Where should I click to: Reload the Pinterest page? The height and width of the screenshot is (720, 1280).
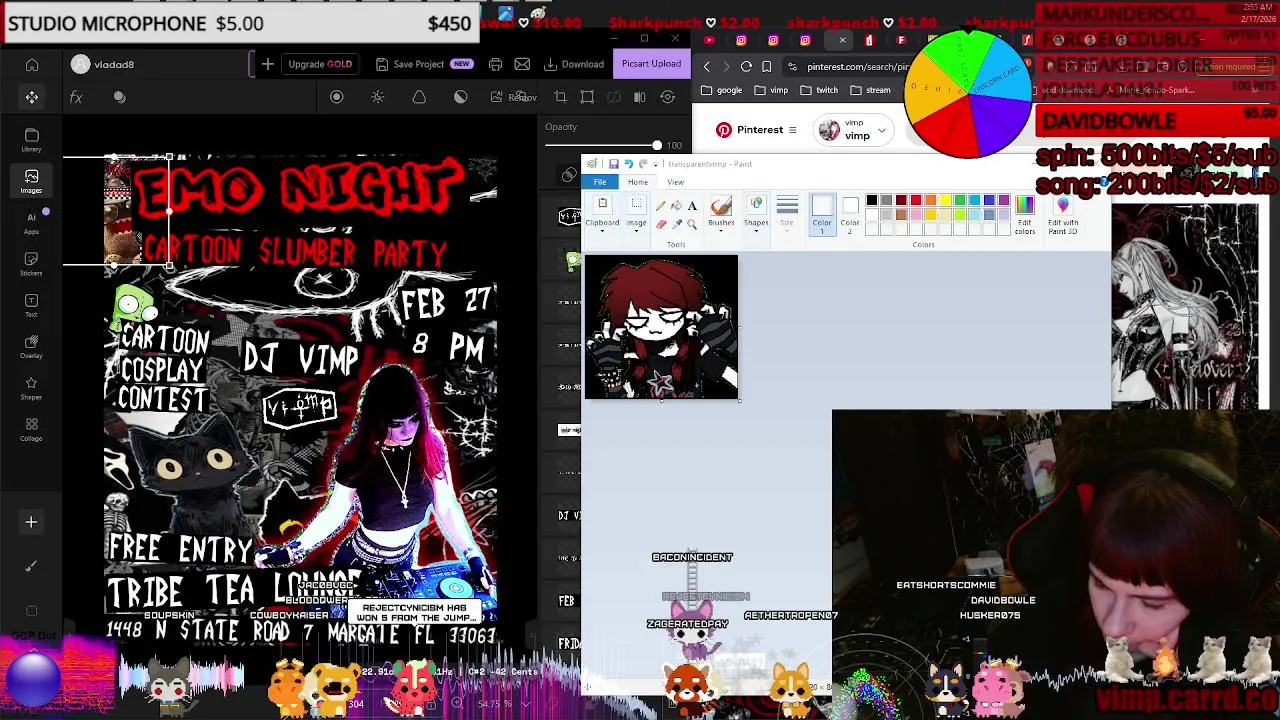point(746,66)
